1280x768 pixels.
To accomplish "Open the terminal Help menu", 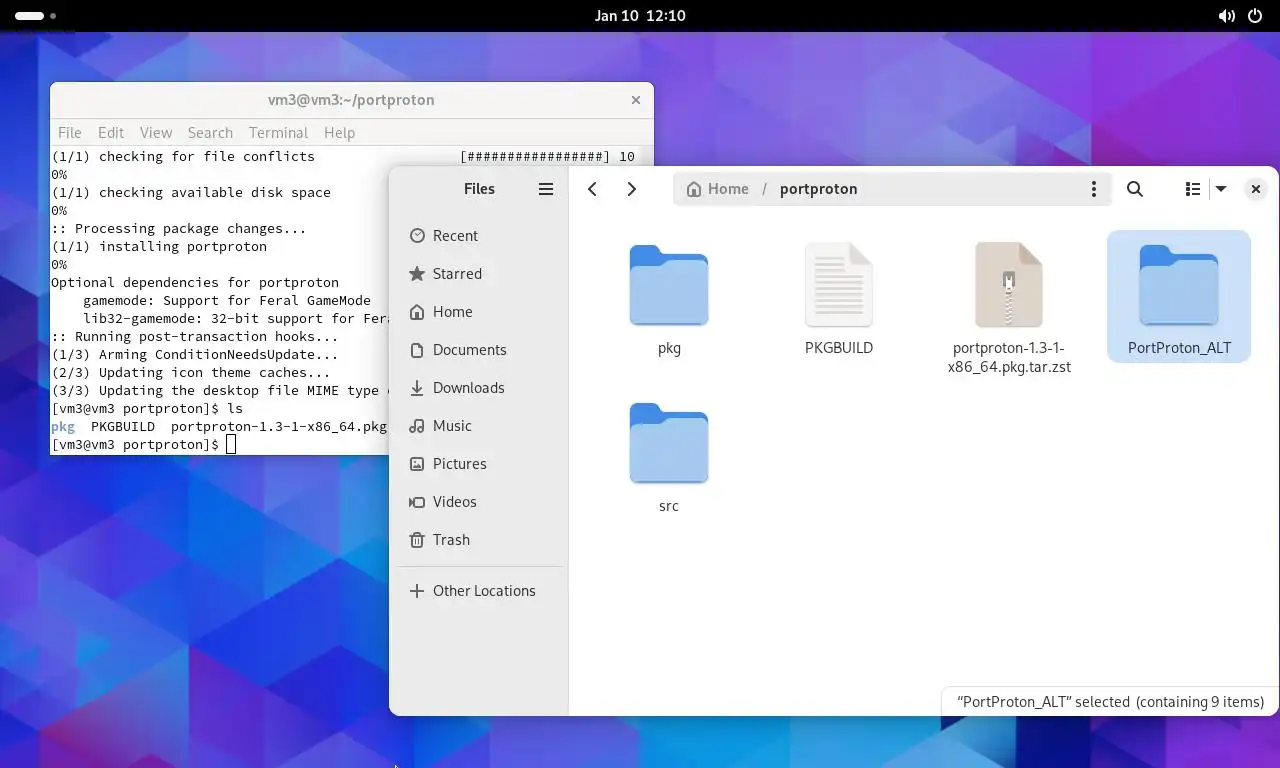I will point(339,133).
